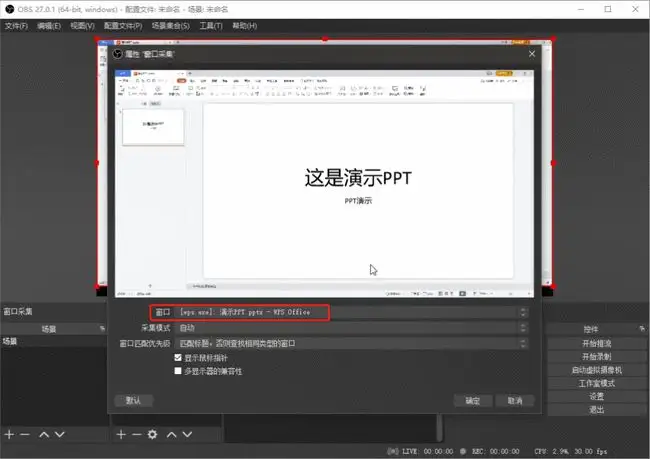This screenshot has width=650, height=459.
Task: Open the 文件(F) menu
Action: click(x=16, y=26)
